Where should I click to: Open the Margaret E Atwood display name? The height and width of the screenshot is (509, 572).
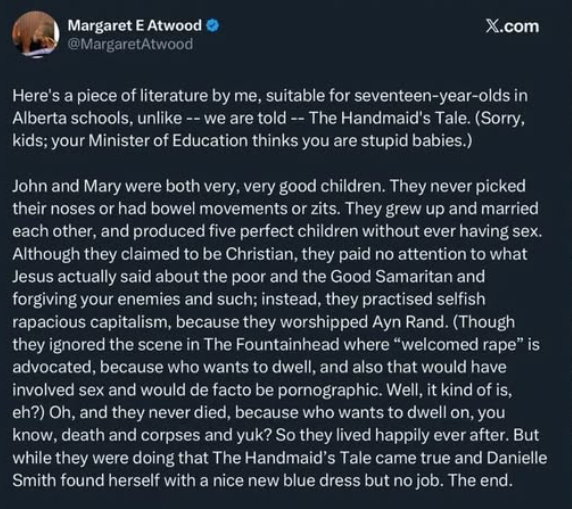135,26
